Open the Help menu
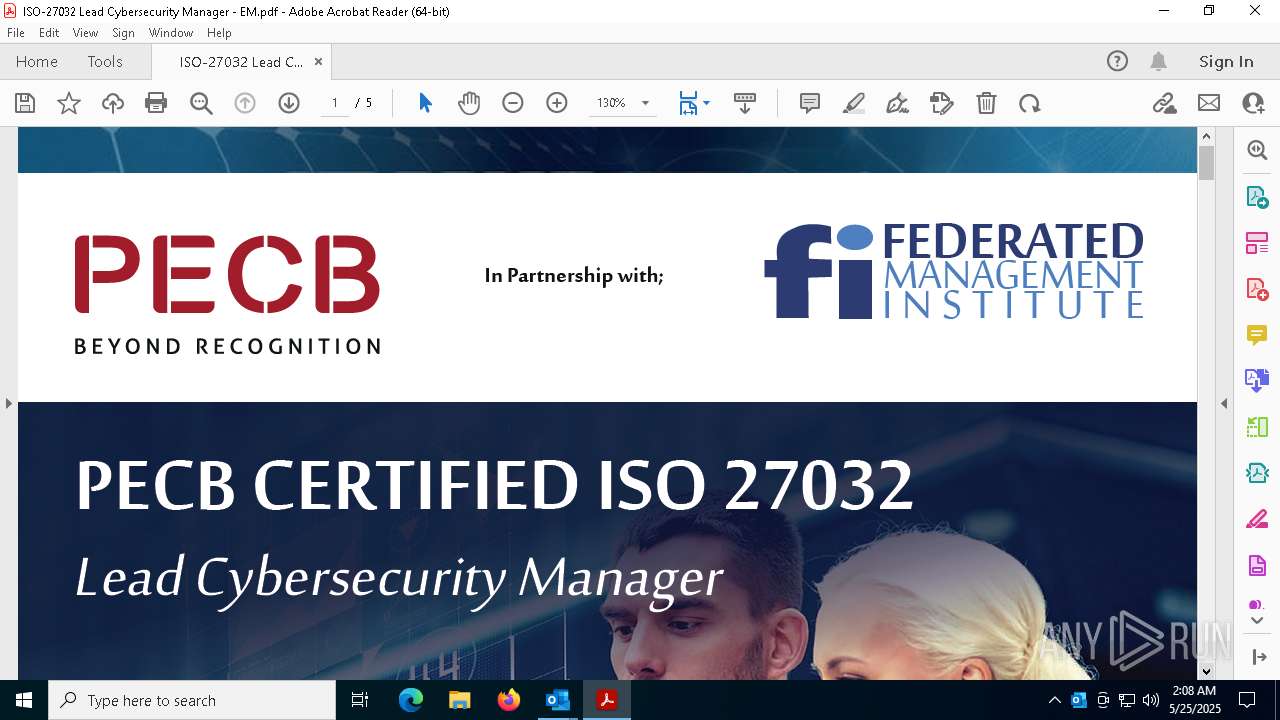Screen dimensions: 1280x720 pos(219,33)
